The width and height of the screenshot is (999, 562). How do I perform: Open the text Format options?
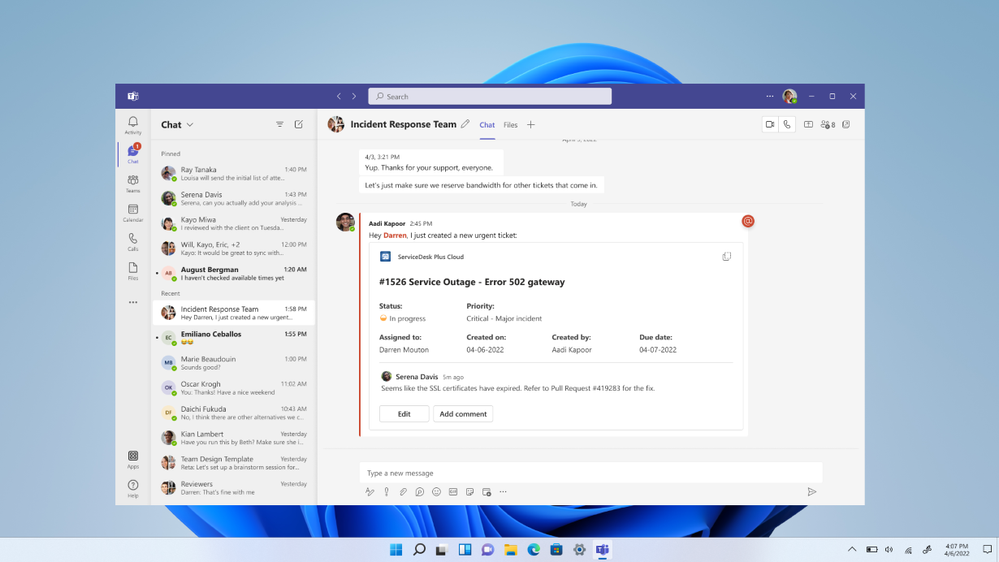pos(370,491)
